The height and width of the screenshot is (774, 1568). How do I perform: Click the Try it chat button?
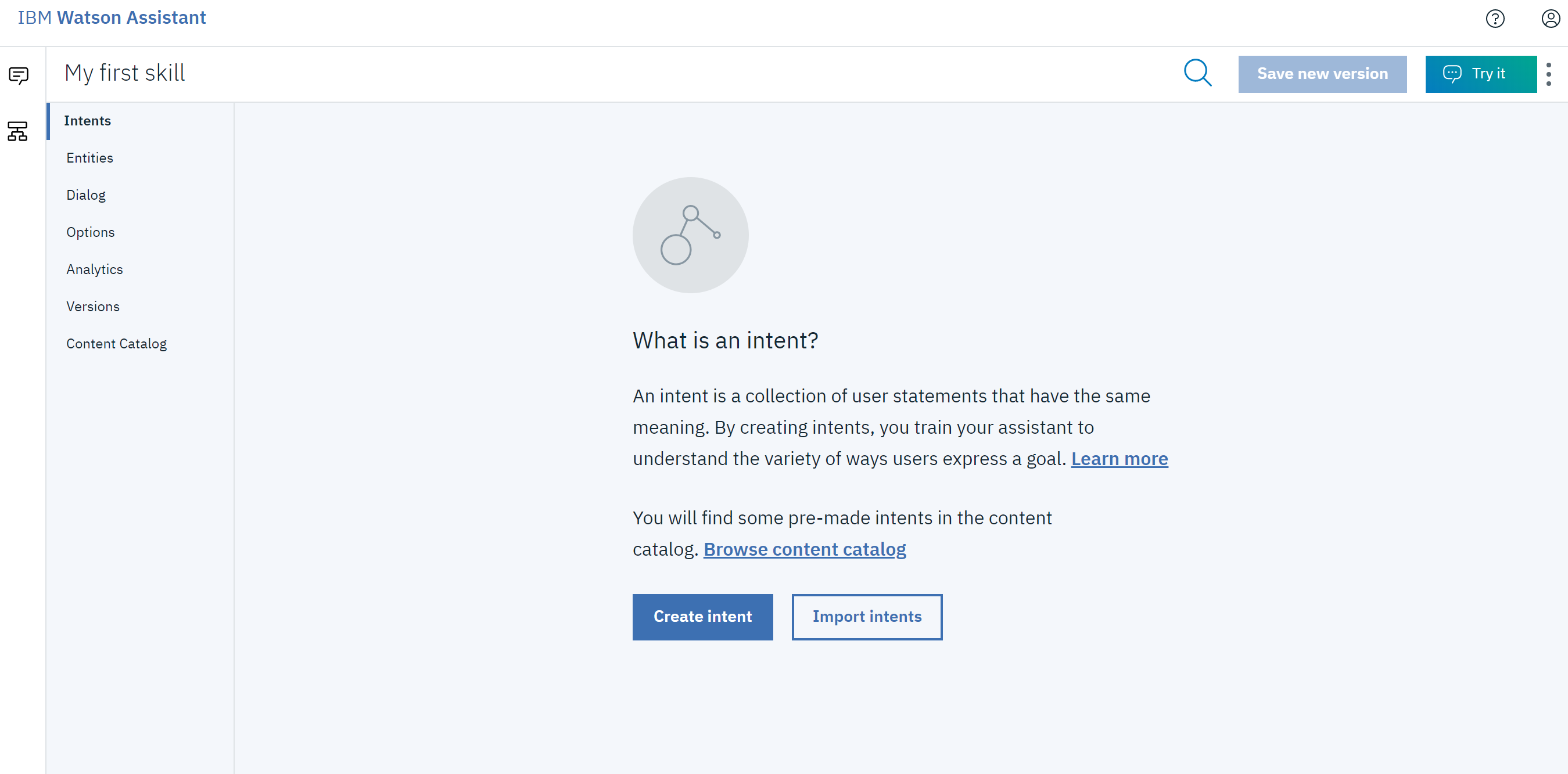pos(1480,74)
